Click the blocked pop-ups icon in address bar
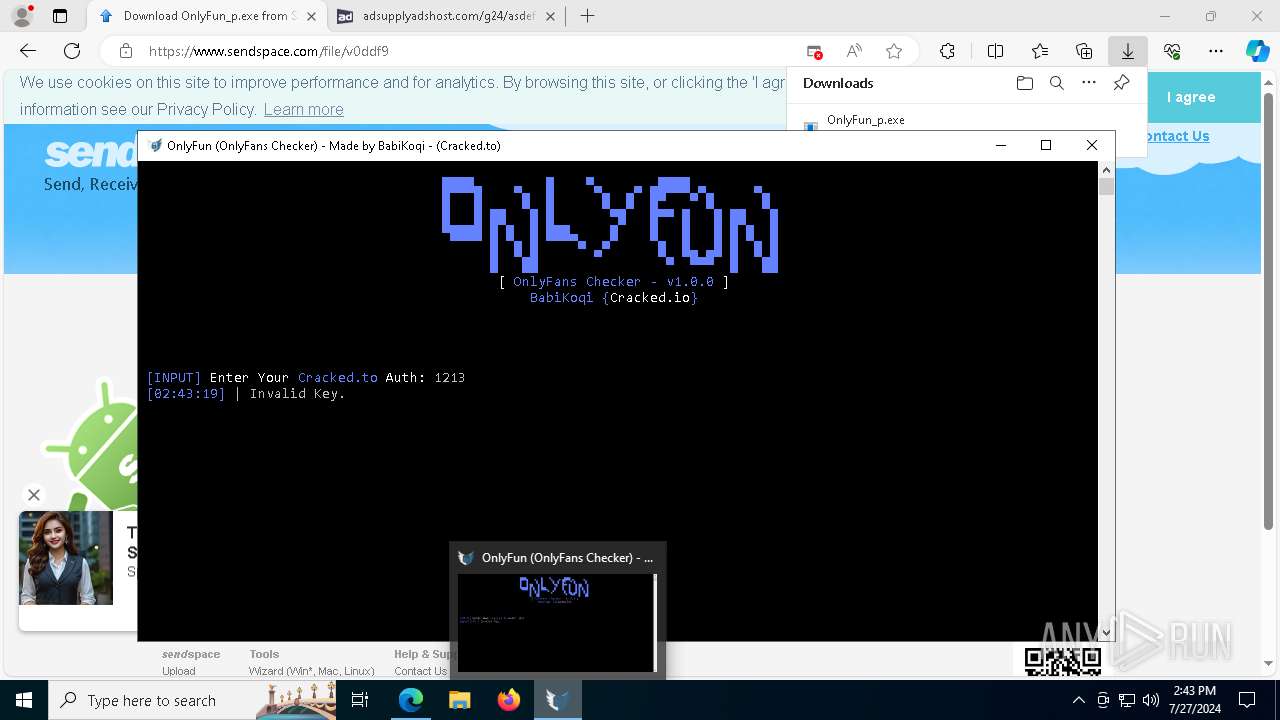1280x720 pixels. coord(814,51)
